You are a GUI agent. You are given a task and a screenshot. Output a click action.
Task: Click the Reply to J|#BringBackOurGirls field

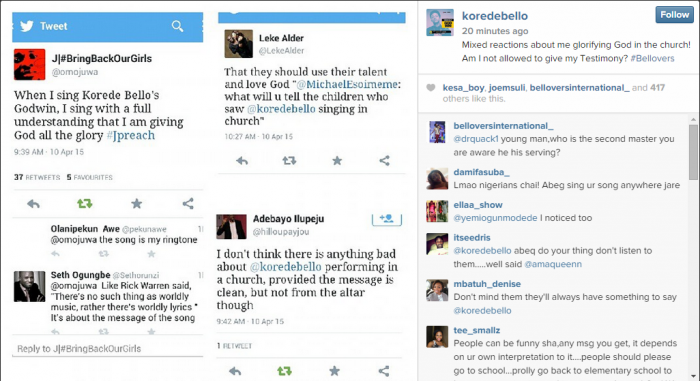coord(108,349)
